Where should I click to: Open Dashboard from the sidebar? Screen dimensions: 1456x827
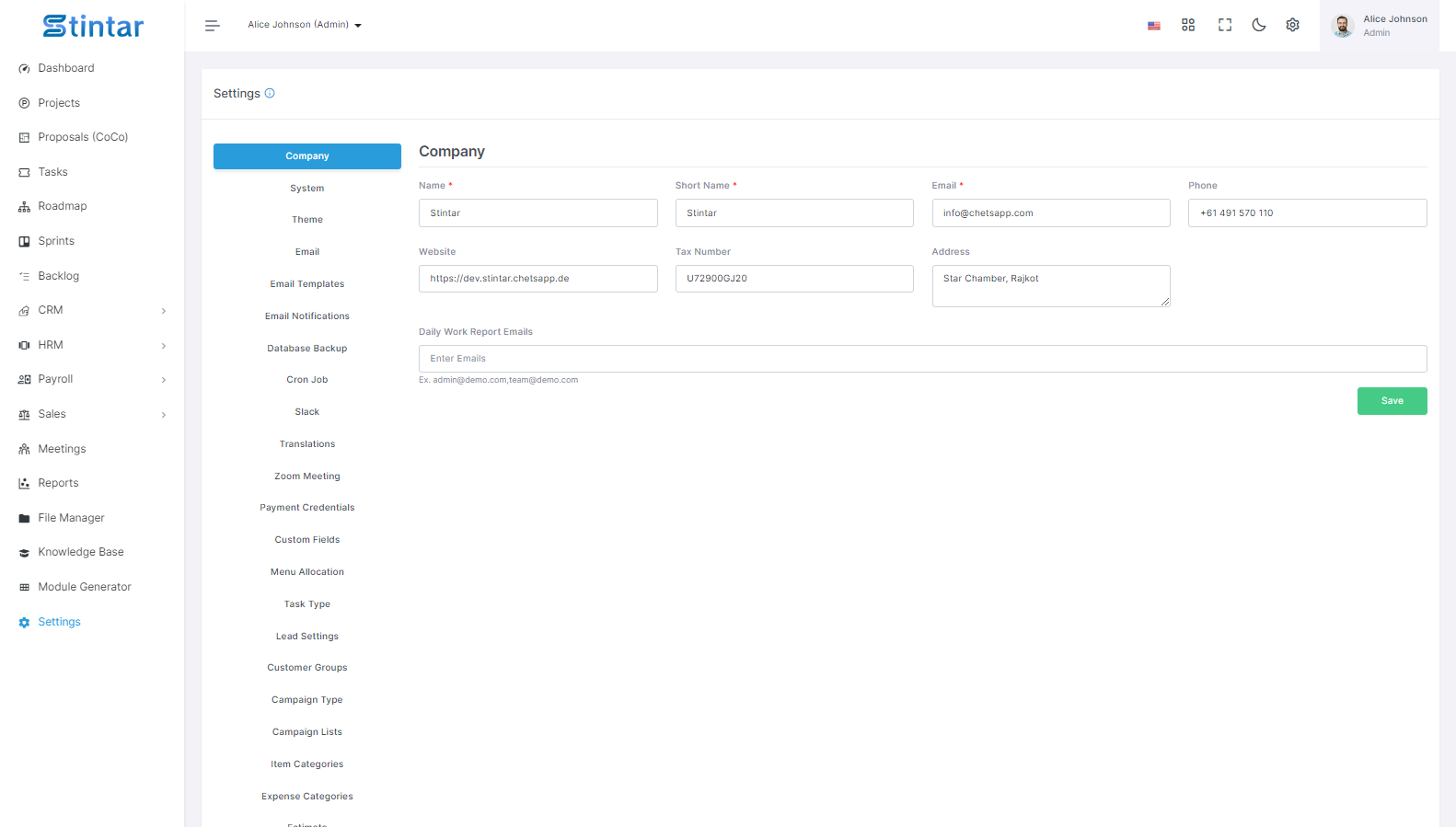[65, 68]
